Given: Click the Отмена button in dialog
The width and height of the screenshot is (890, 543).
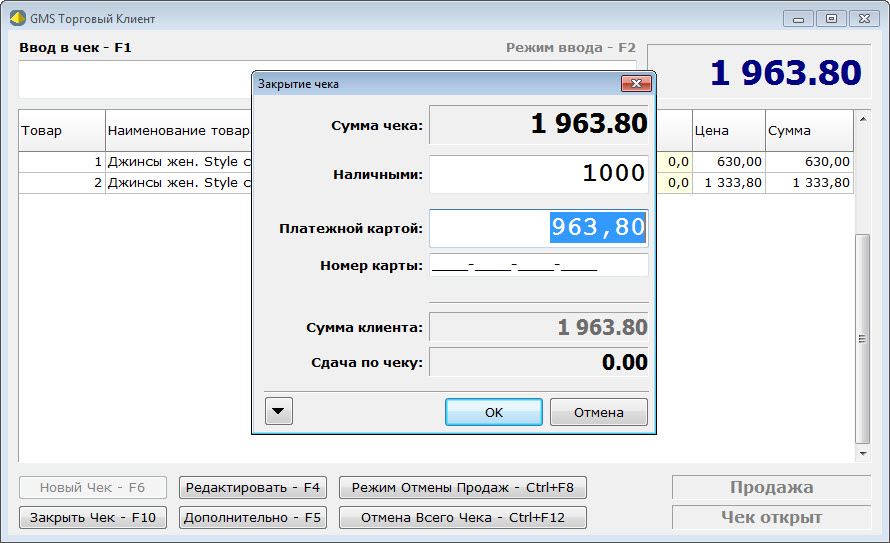Looking at the screenshot, I should pos(599,412).
